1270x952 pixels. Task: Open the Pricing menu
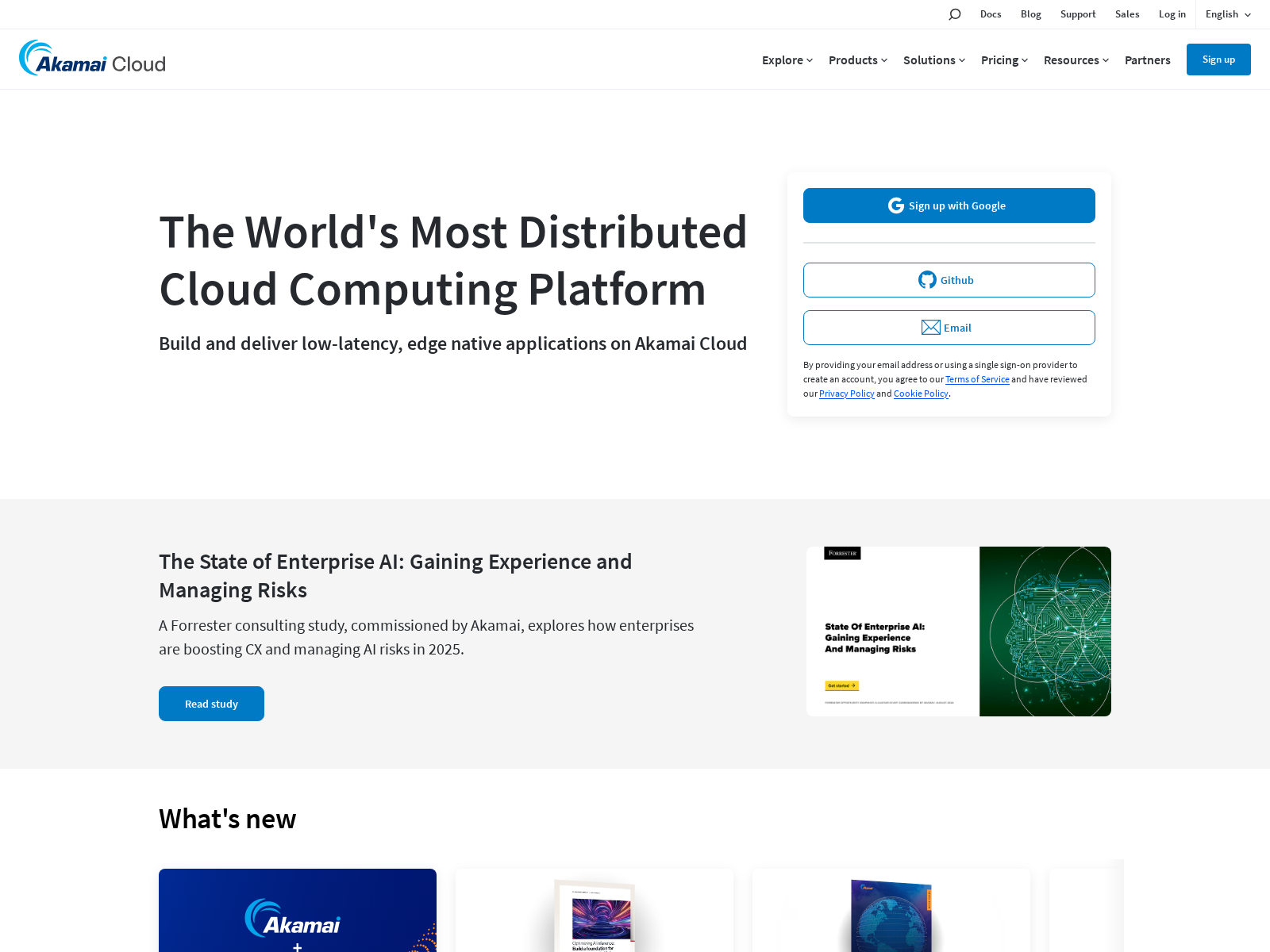[1003, 59]
